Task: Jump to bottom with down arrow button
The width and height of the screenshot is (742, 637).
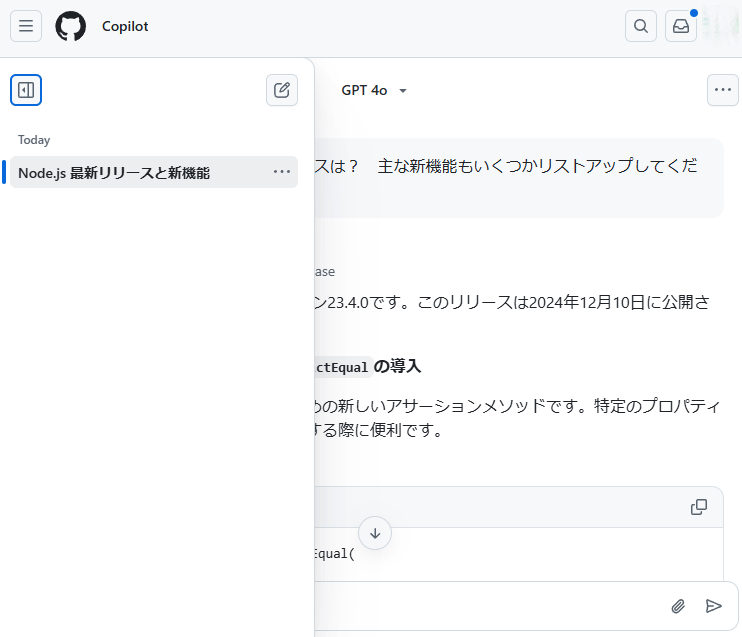Action: (x=375, y=533)
